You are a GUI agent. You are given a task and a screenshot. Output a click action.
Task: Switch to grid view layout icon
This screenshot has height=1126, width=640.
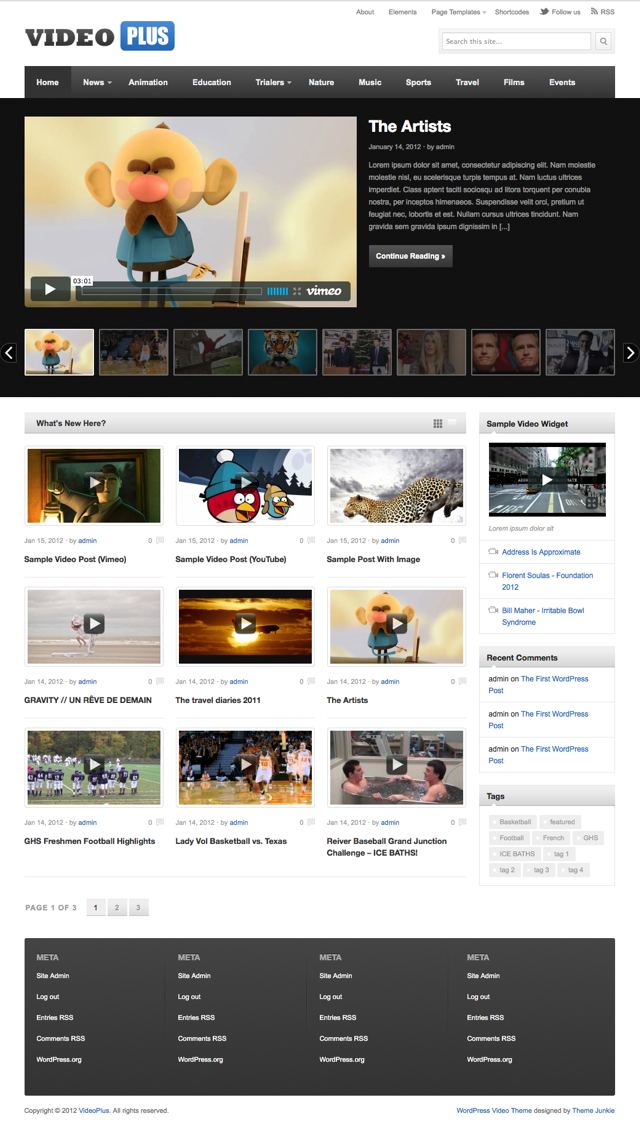(437, 424)
